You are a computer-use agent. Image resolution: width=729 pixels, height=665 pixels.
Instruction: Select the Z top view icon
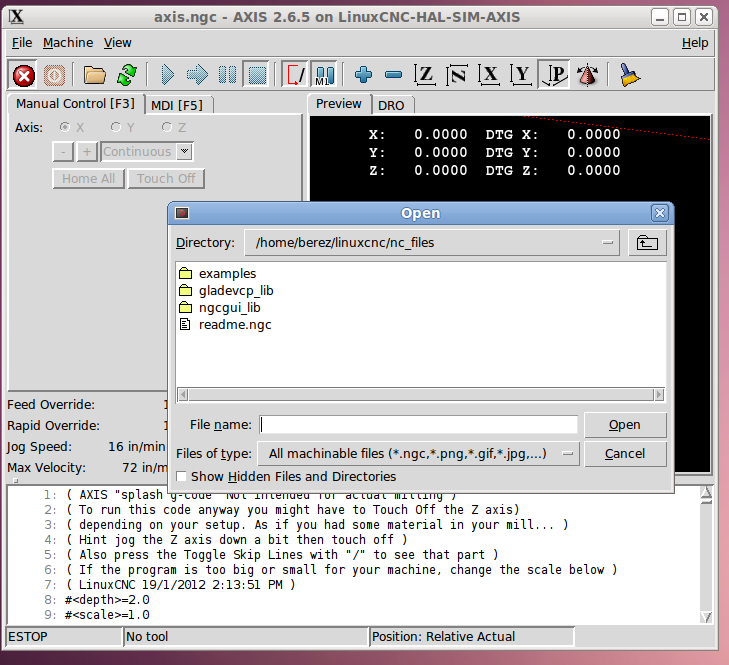tap(426, 75)
